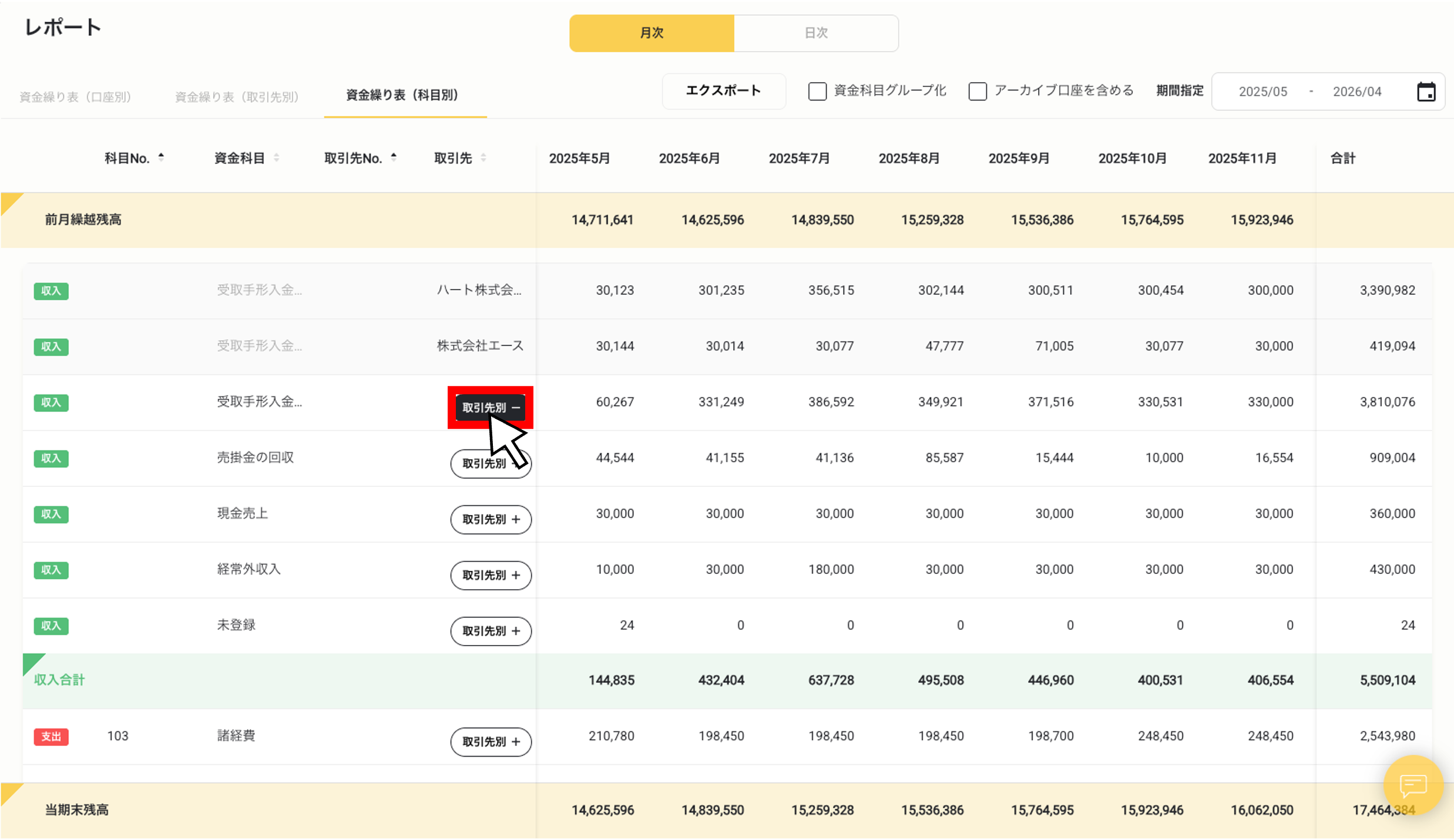Enable 資金科目グループ化 checkbox

tap(817, 92)
